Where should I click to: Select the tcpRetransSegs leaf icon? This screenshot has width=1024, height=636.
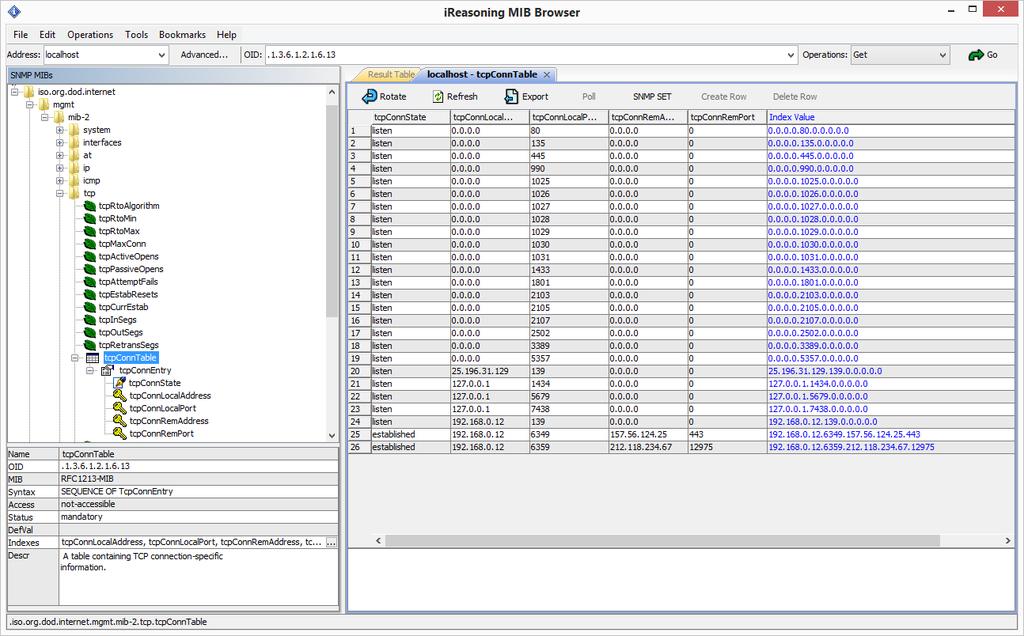tap(89, 345)
